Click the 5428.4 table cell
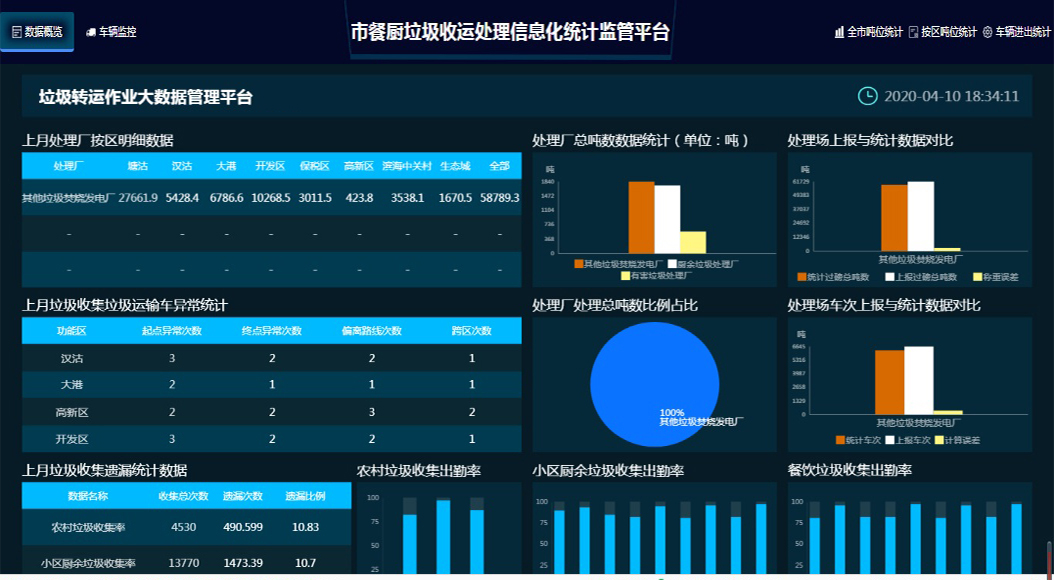The height and width of the screenshot is (580, 1054). coord(182,198)
